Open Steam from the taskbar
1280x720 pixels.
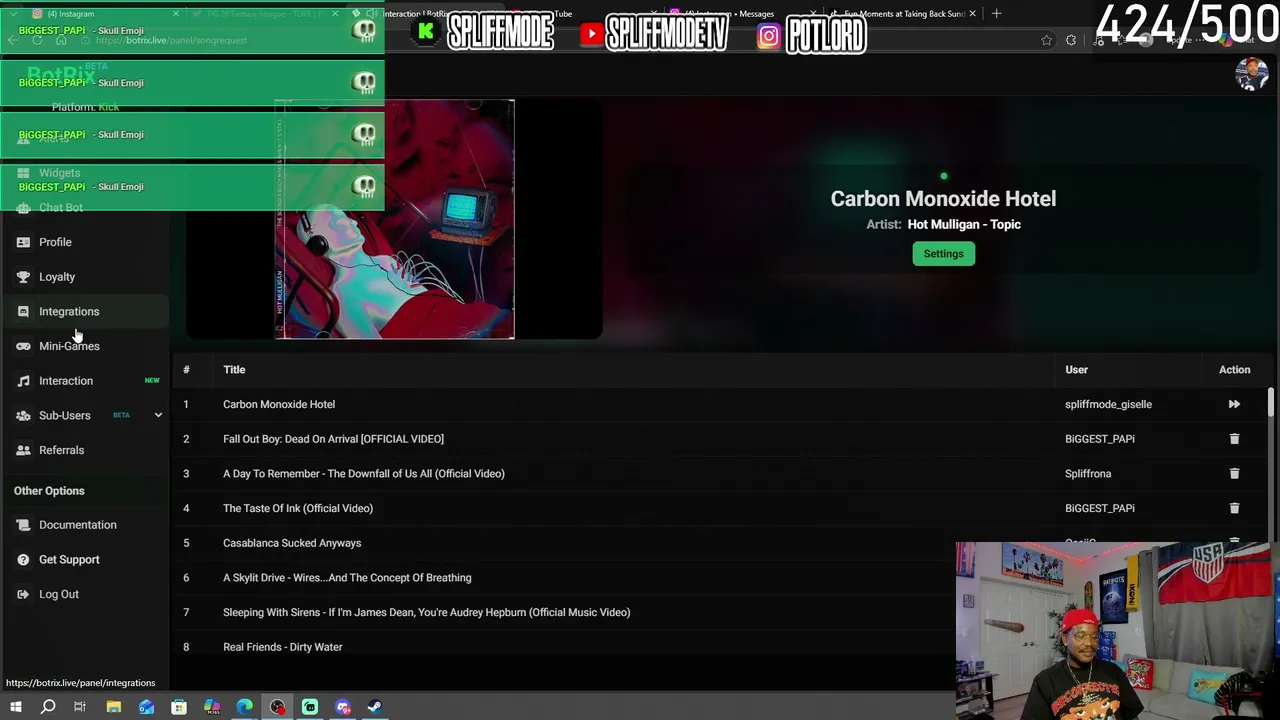point(375,707)
